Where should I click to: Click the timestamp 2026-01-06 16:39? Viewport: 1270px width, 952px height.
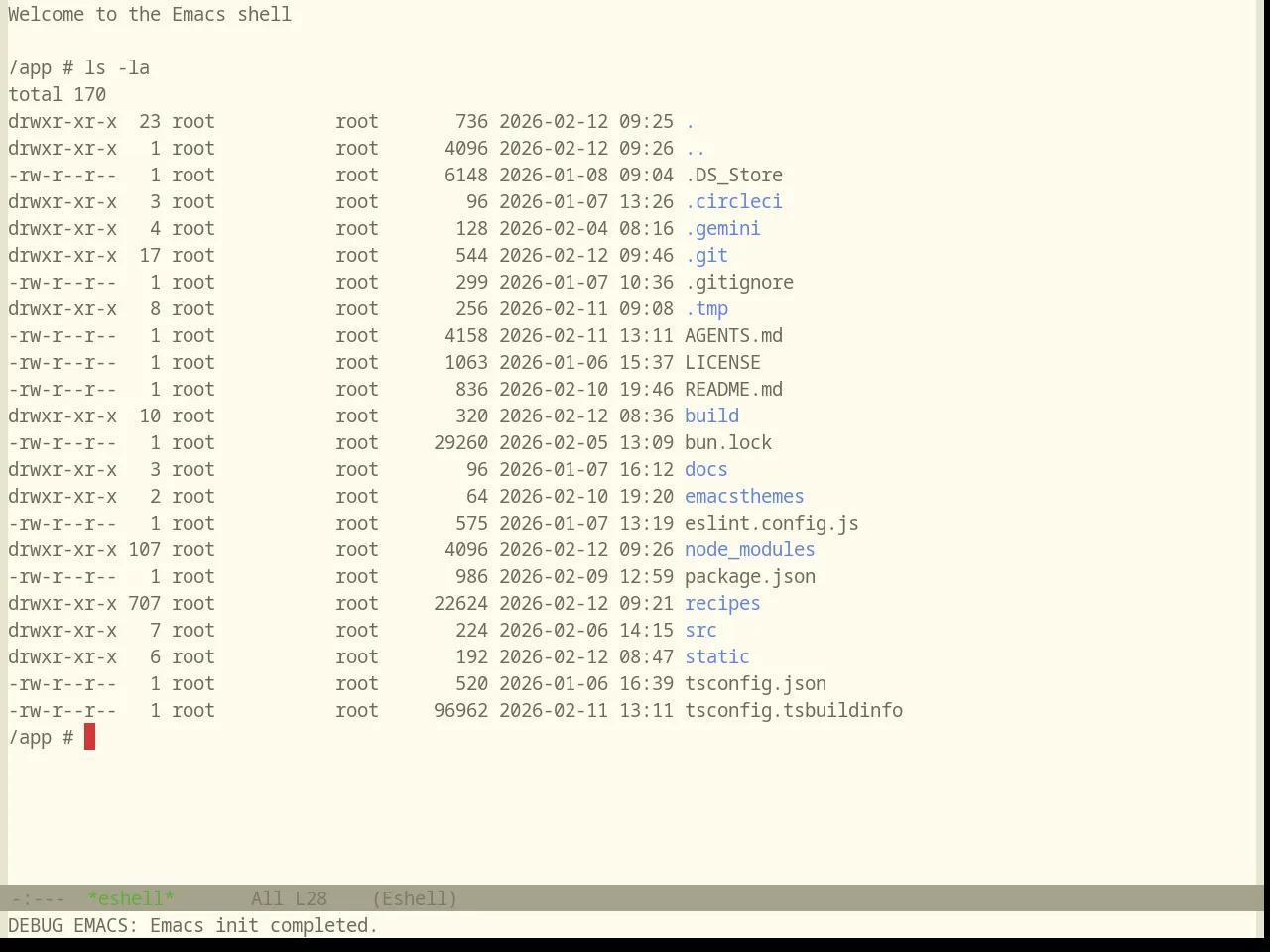click(x=586, y=683)
